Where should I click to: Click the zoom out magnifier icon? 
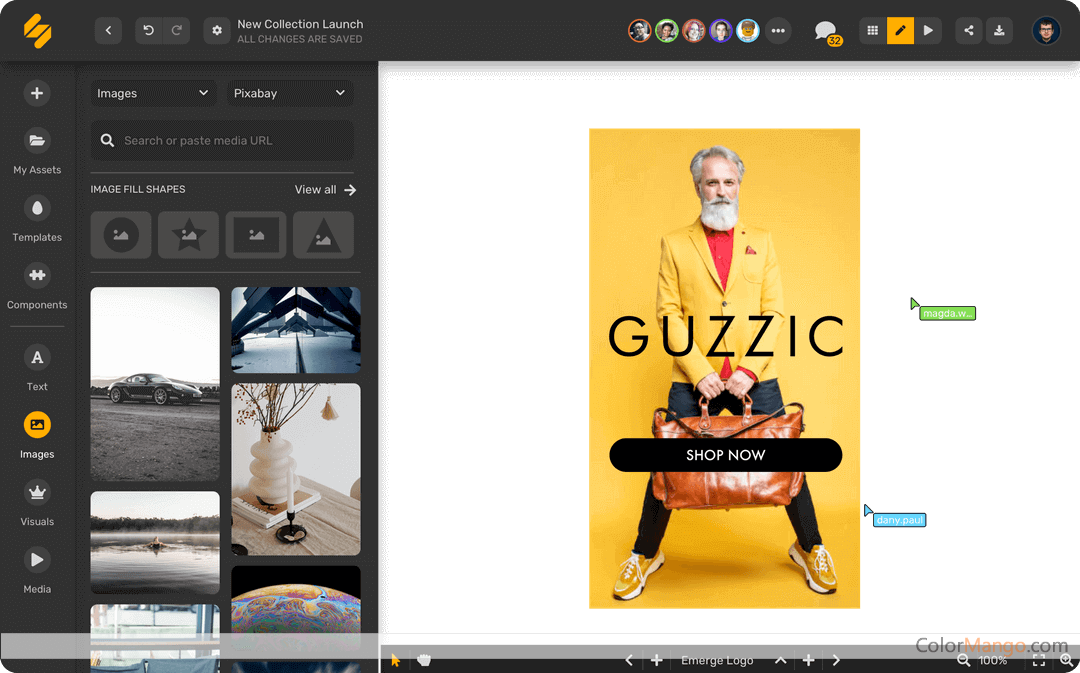pos(964,660)
